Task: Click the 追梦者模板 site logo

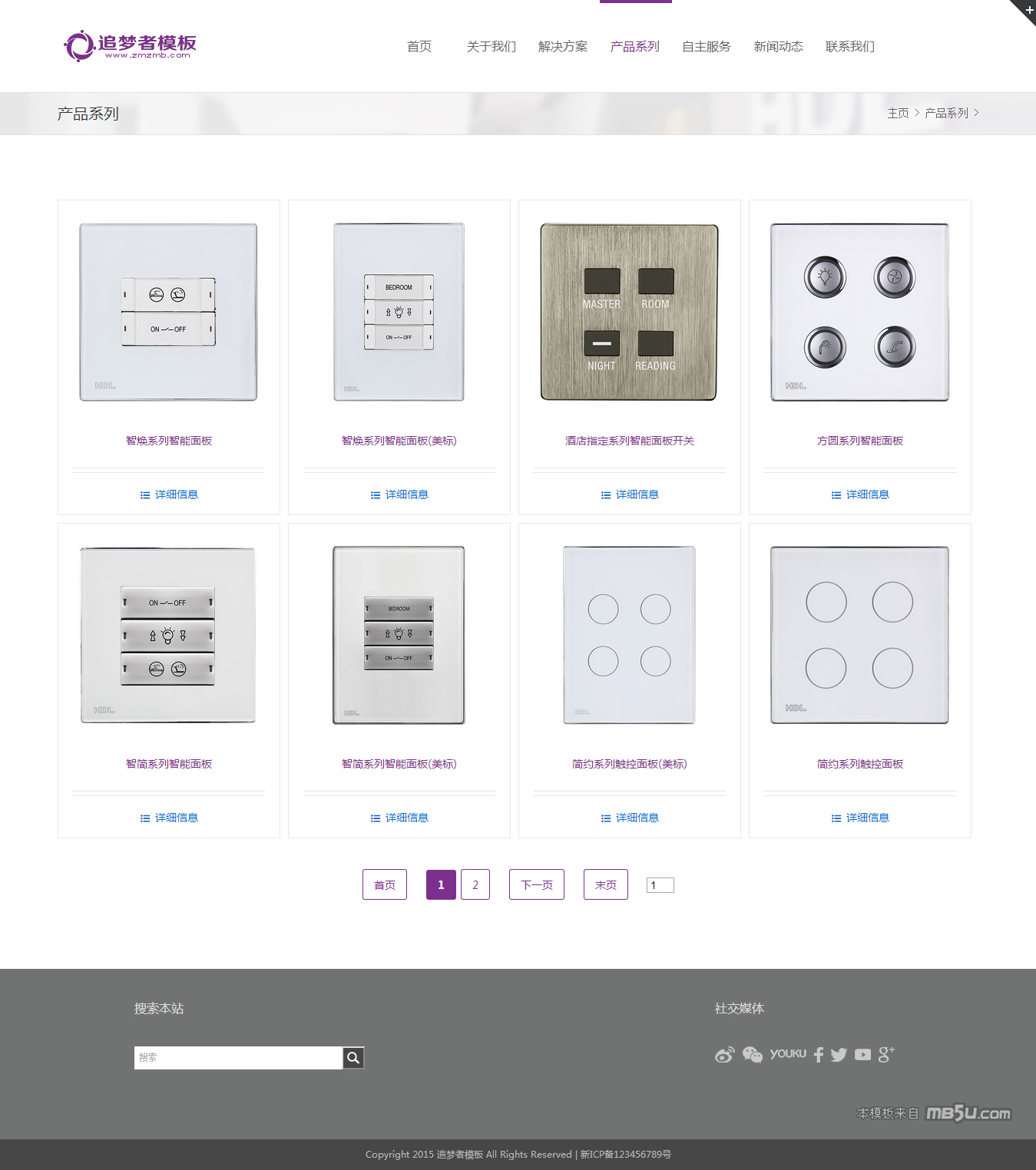Action: coord(131,46)
